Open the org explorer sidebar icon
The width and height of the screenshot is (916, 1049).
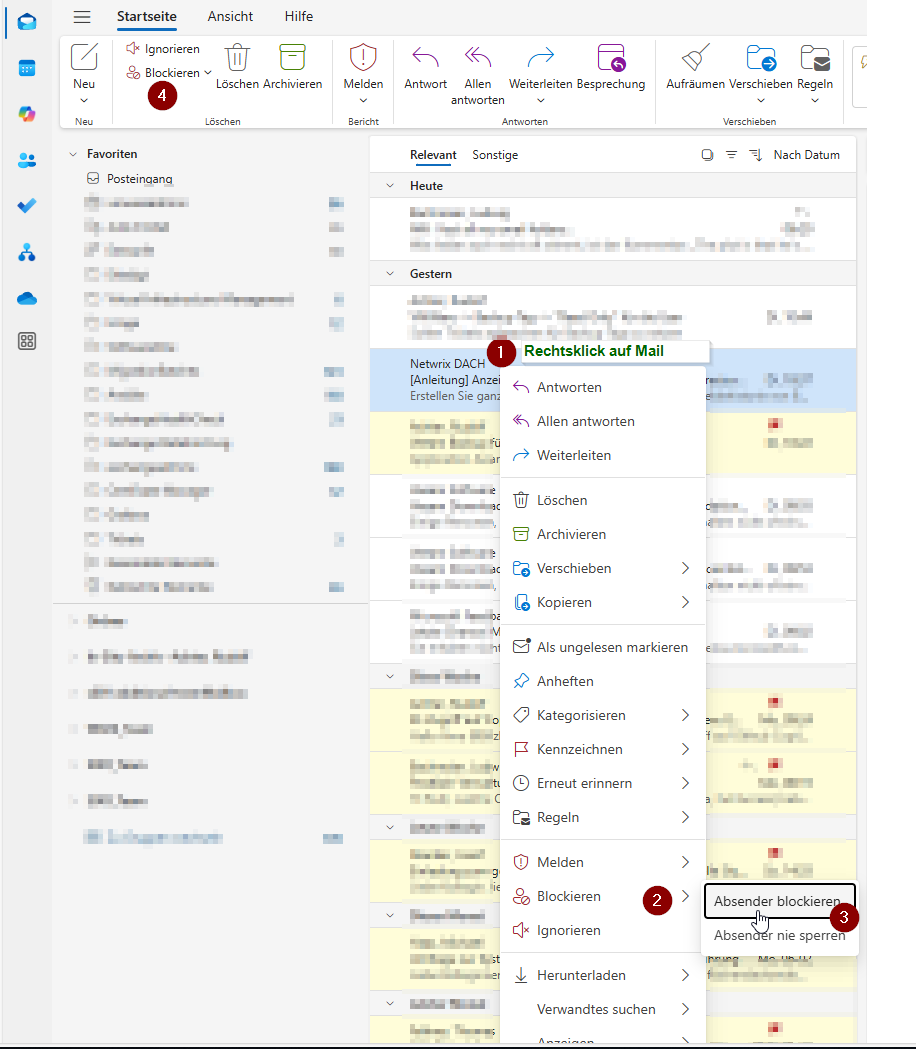click(x=27, y=252)
